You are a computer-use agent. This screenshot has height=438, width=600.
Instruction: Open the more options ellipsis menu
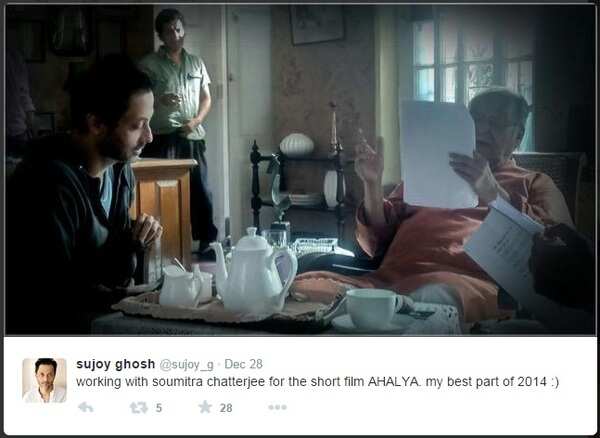(277, 407)
